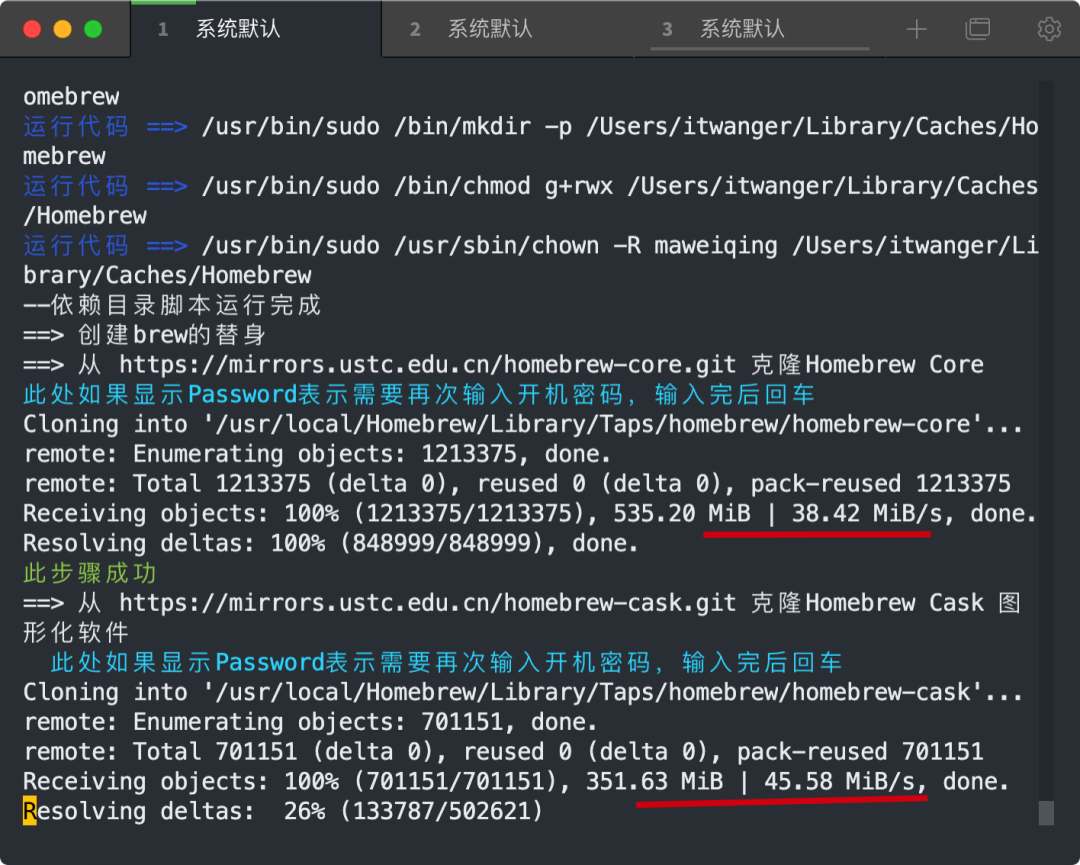This screenshot has width=1080, height=865.
Task: Close the terminal window with red button
Action: pos(32,29)
